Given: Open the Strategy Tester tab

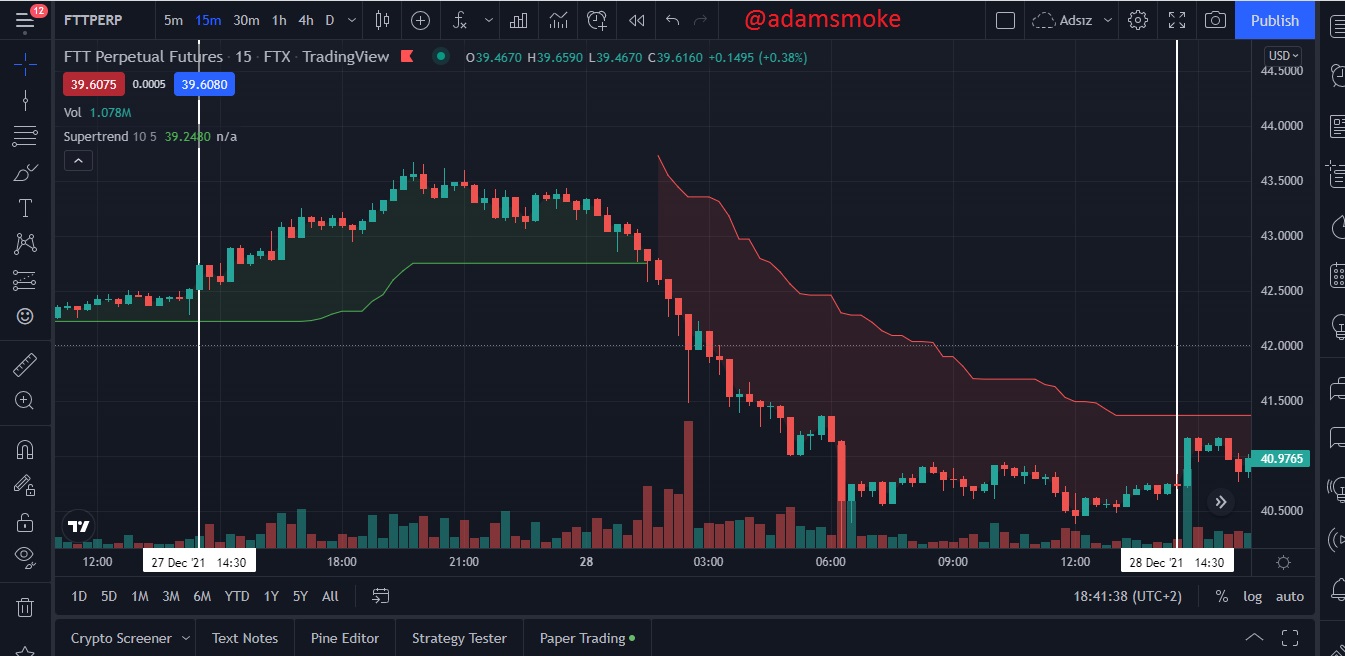Looking at the screenshot, I should pyautogui.click(x=459, y=638).
